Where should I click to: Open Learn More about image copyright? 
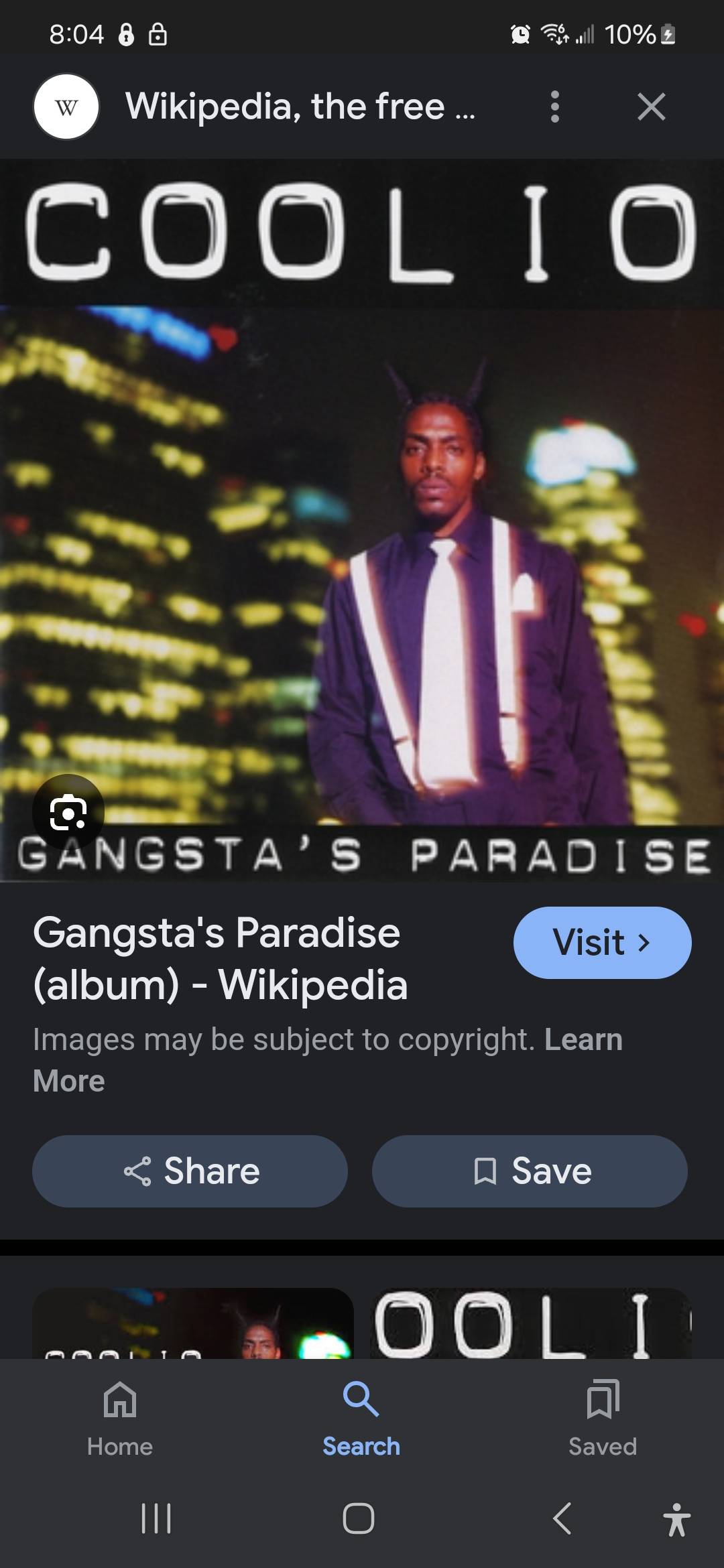(328, 1060)
